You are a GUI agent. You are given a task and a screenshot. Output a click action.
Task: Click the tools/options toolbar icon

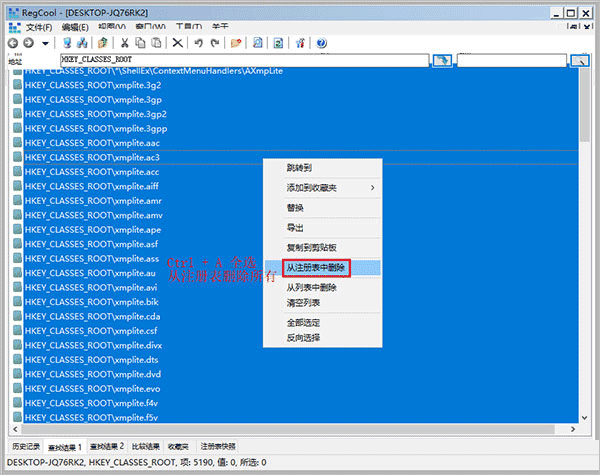300,43
